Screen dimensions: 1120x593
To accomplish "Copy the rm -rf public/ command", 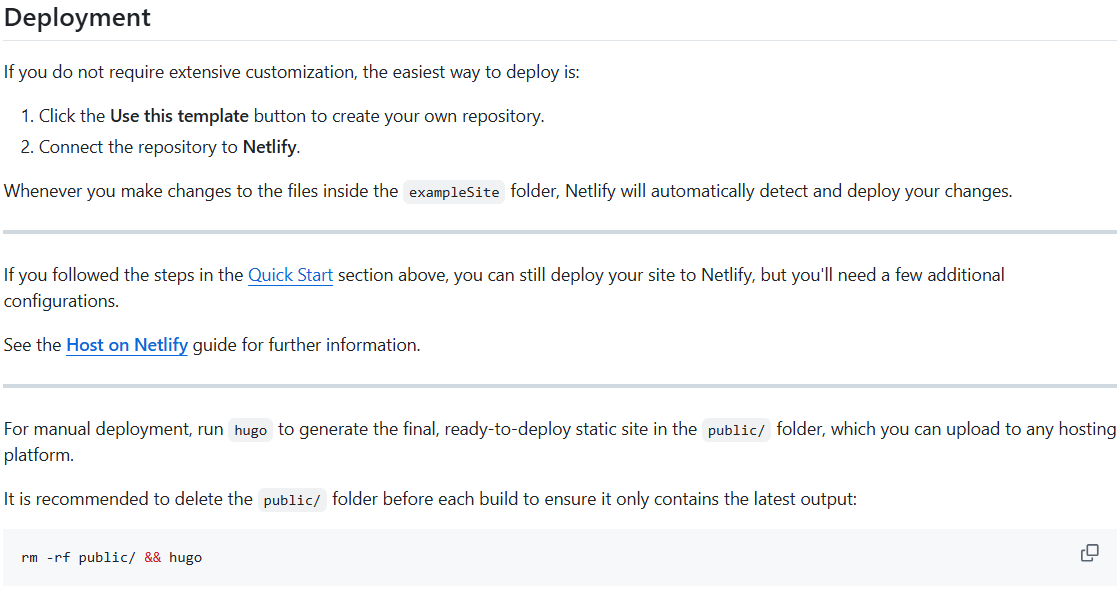I will tap(1089, 552).
